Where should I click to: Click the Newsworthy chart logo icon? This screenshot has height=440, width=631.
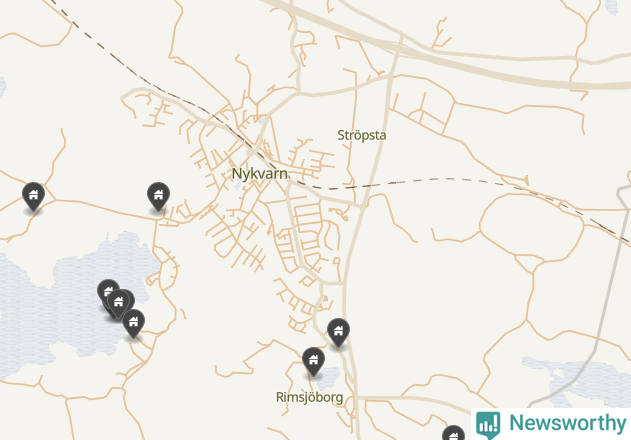pos(488,424)
